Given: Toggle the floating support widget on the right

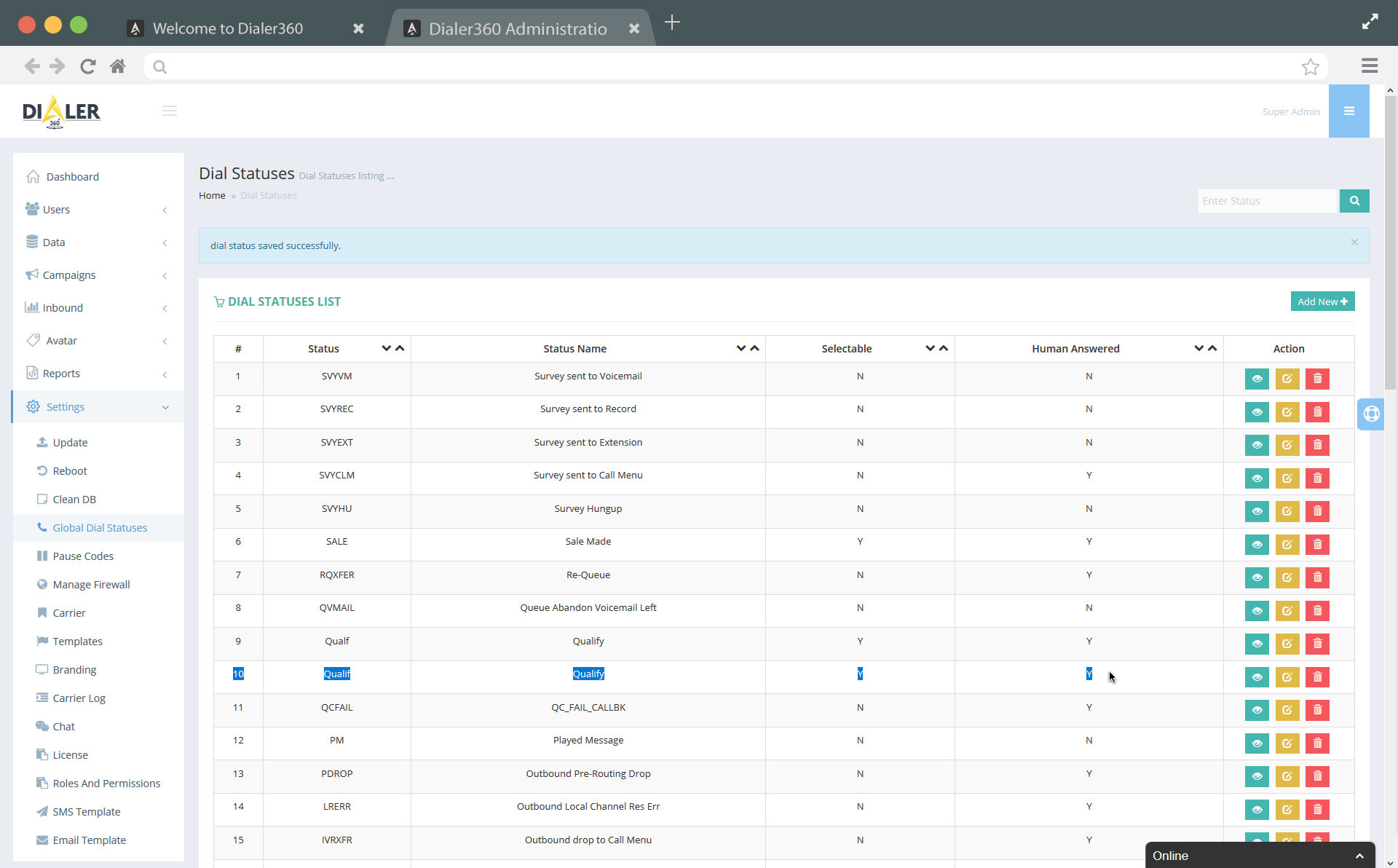Looking at the screenshot, I should (x=1371, y=414).
